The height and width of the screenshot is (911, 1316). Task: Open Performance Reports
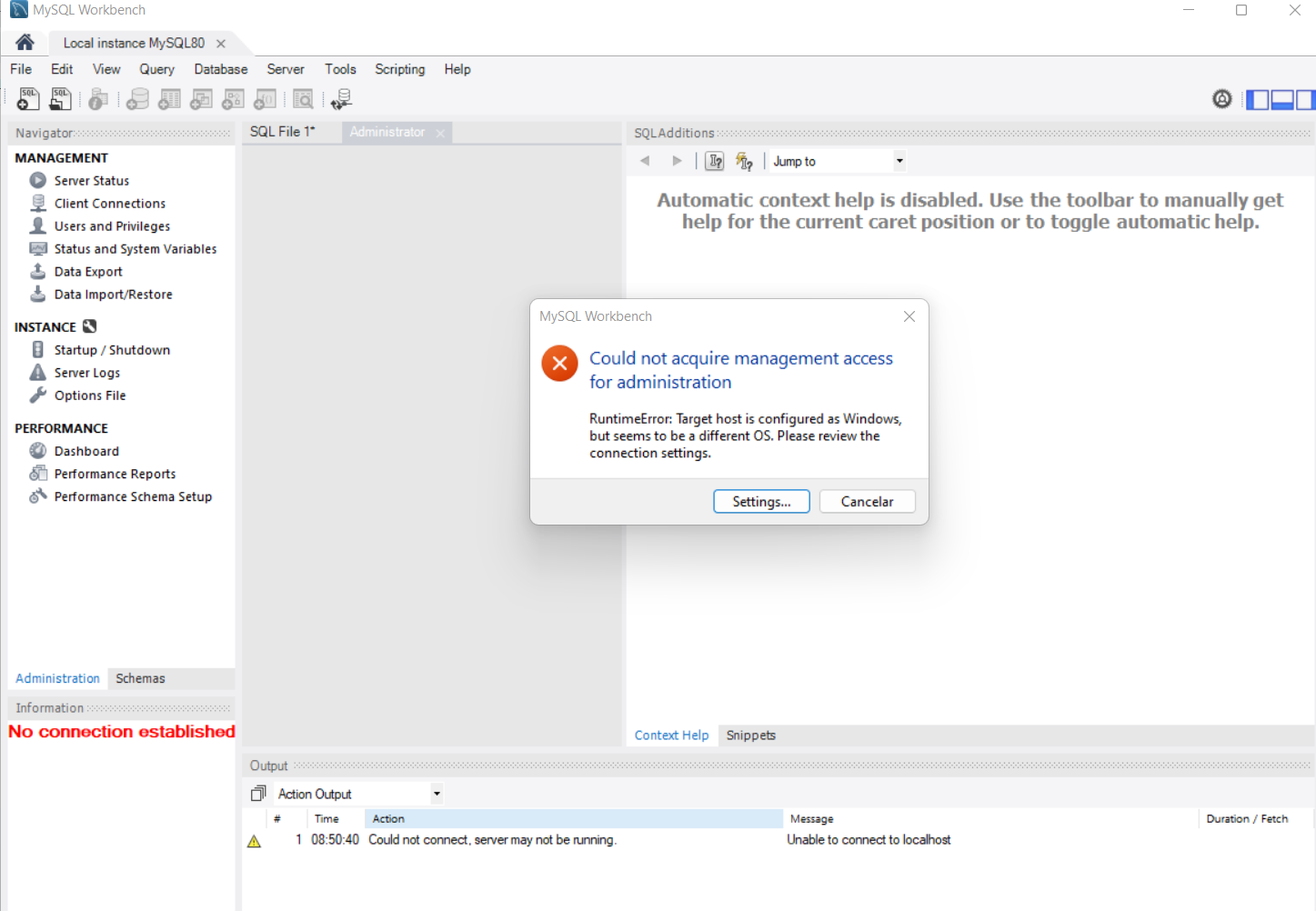tap(115, 474)
